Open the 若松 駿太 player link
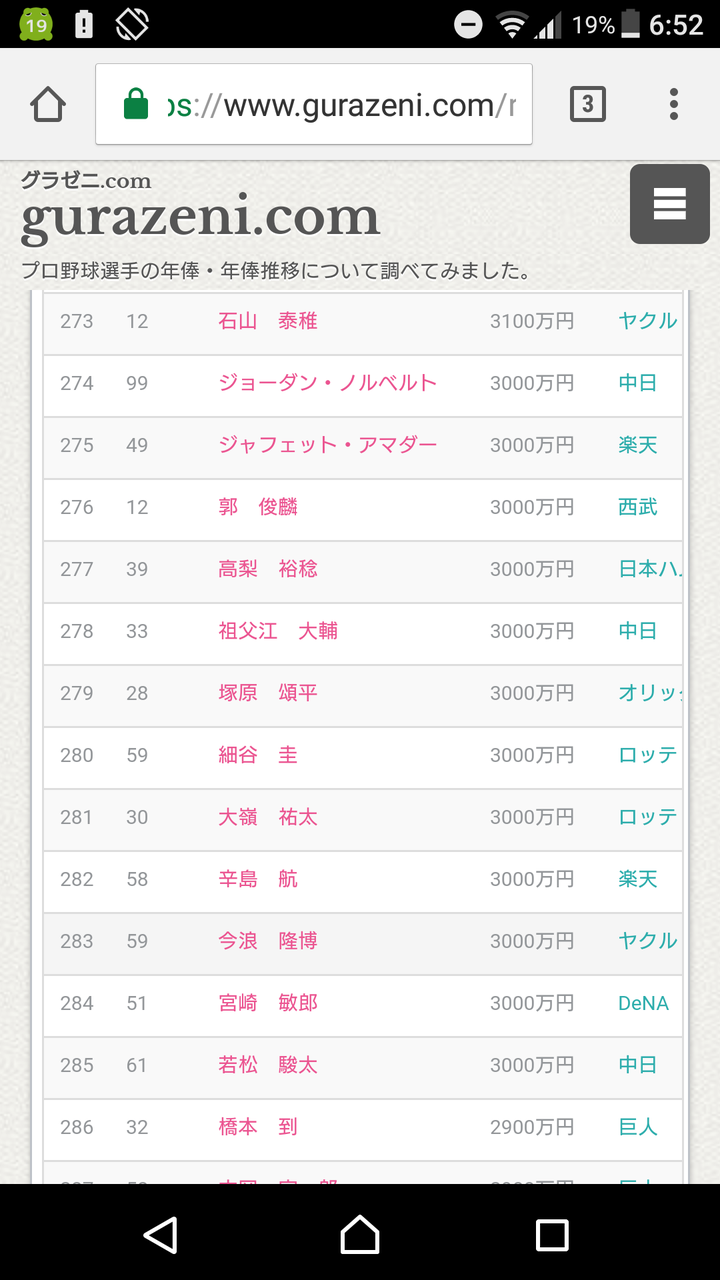 click(x=268, y=1065)
